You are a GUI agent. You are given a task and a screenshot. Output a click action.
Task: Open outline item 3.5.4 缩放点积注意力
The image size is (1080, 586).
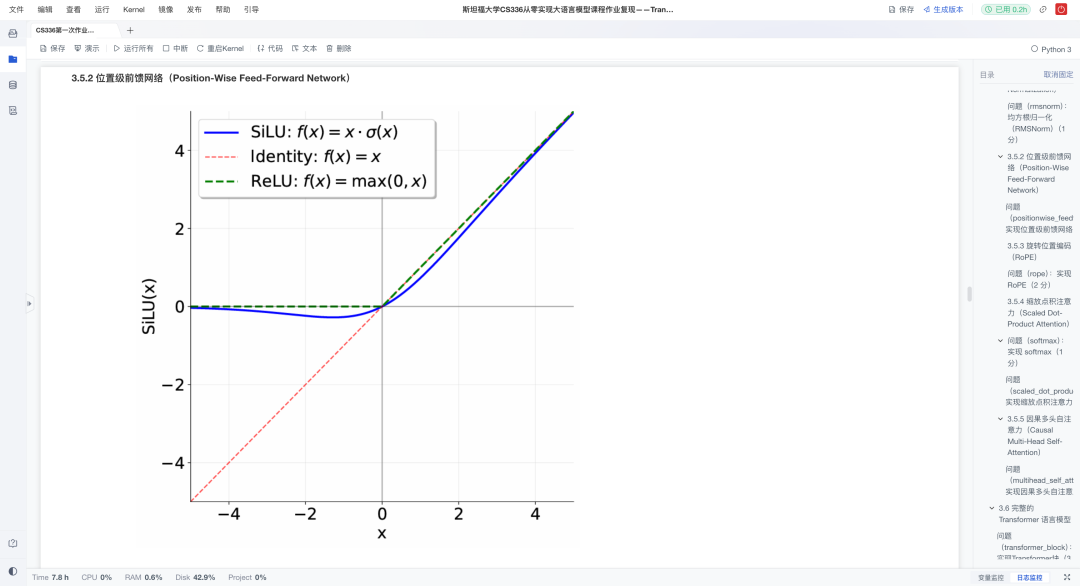(x=1039, y=313)
